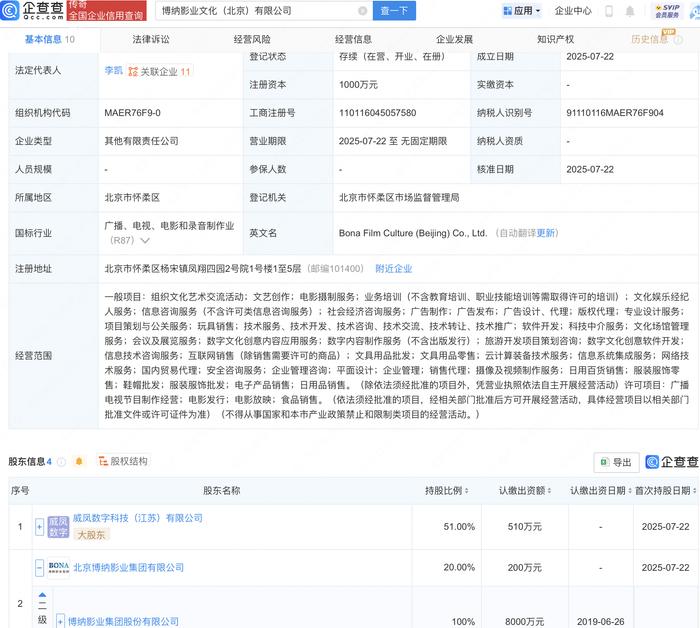
Task: Open legal representative 李凯's profile
Action: tap(113, 71)
